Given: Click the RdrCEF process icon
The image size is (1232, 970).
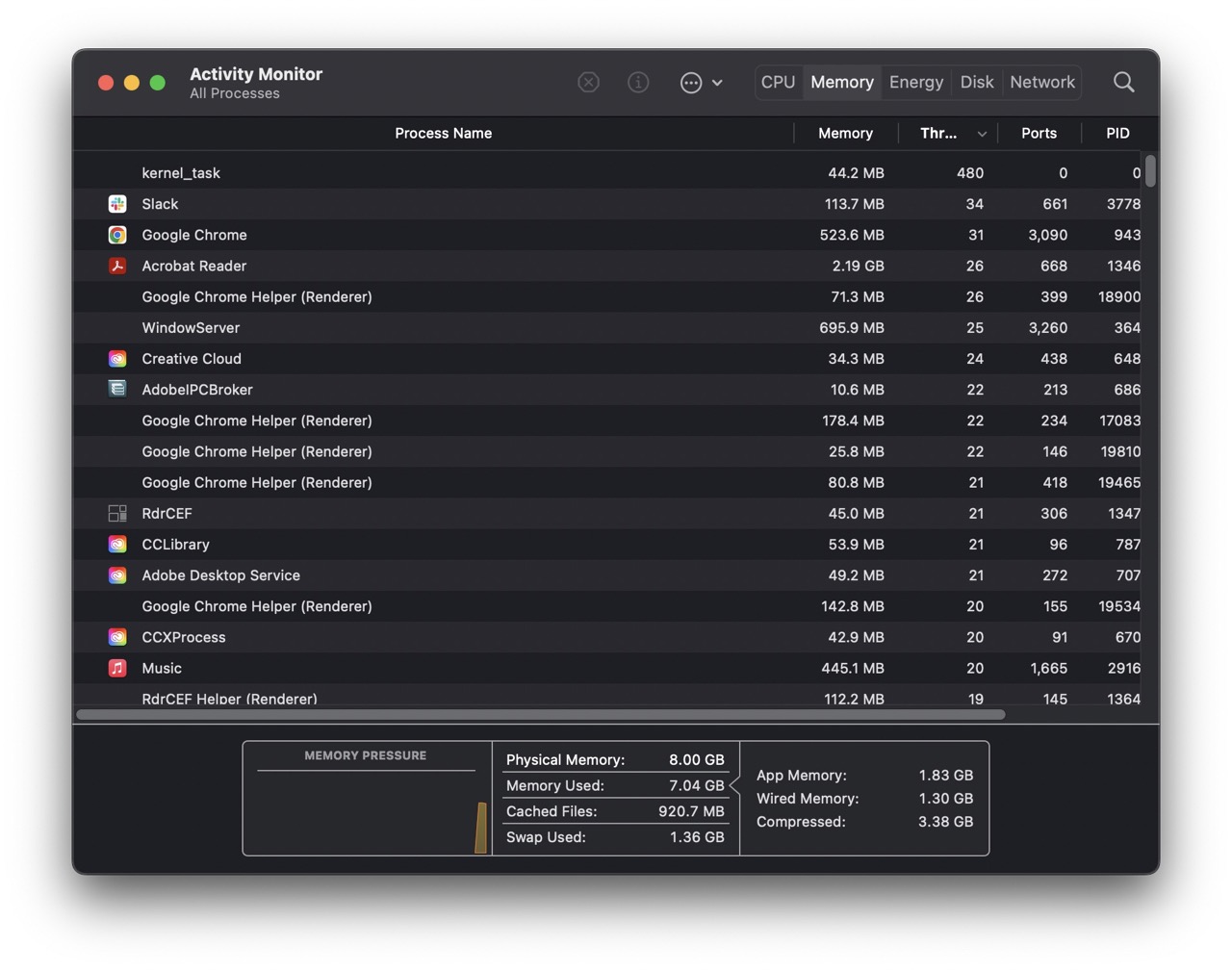Looking at the screenshot, I should point(117,514).
